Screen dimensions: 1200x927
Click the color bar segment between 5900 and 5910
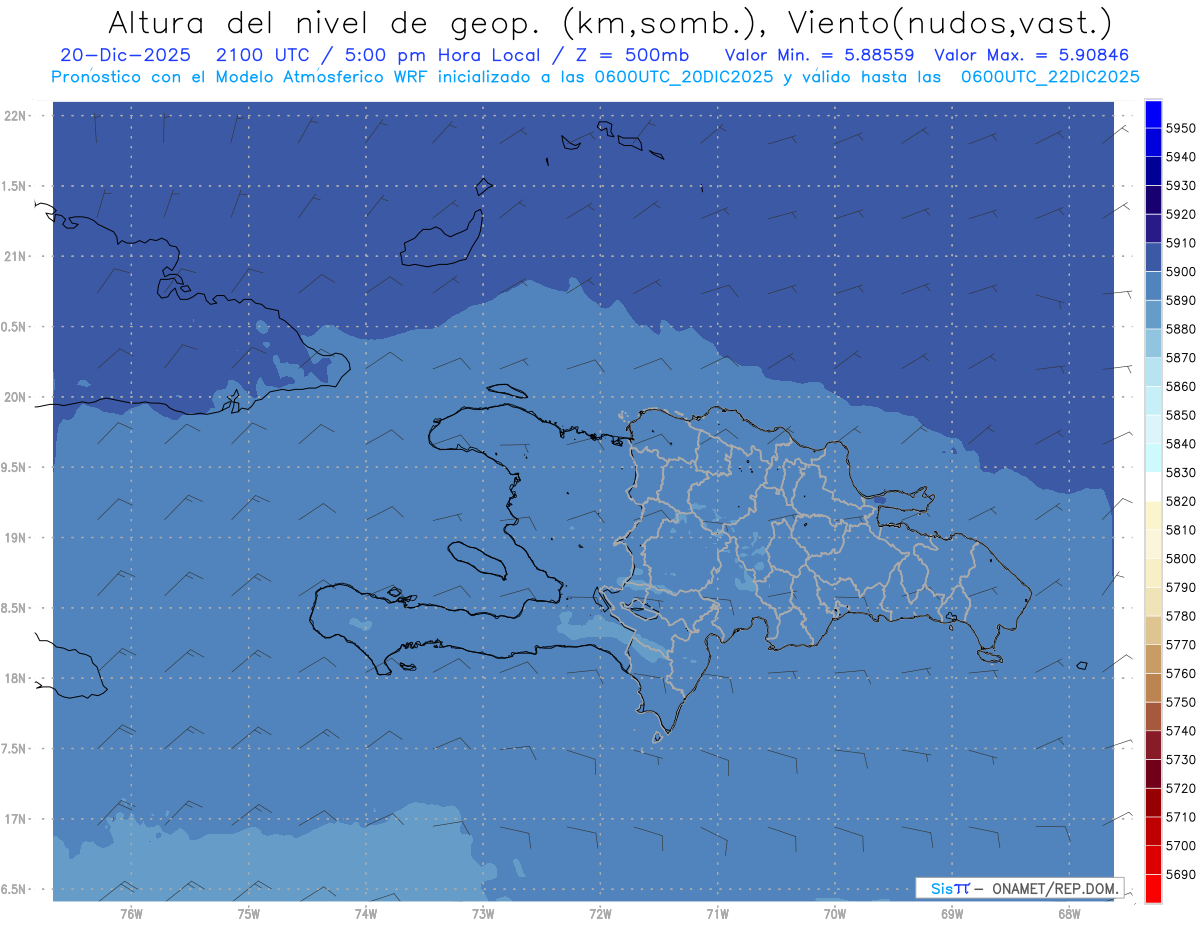pyautogui.click(x=1153, y=257)
